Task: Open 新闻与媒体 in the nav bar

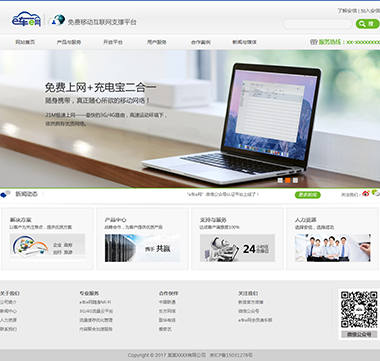Action: coord(244,42)
